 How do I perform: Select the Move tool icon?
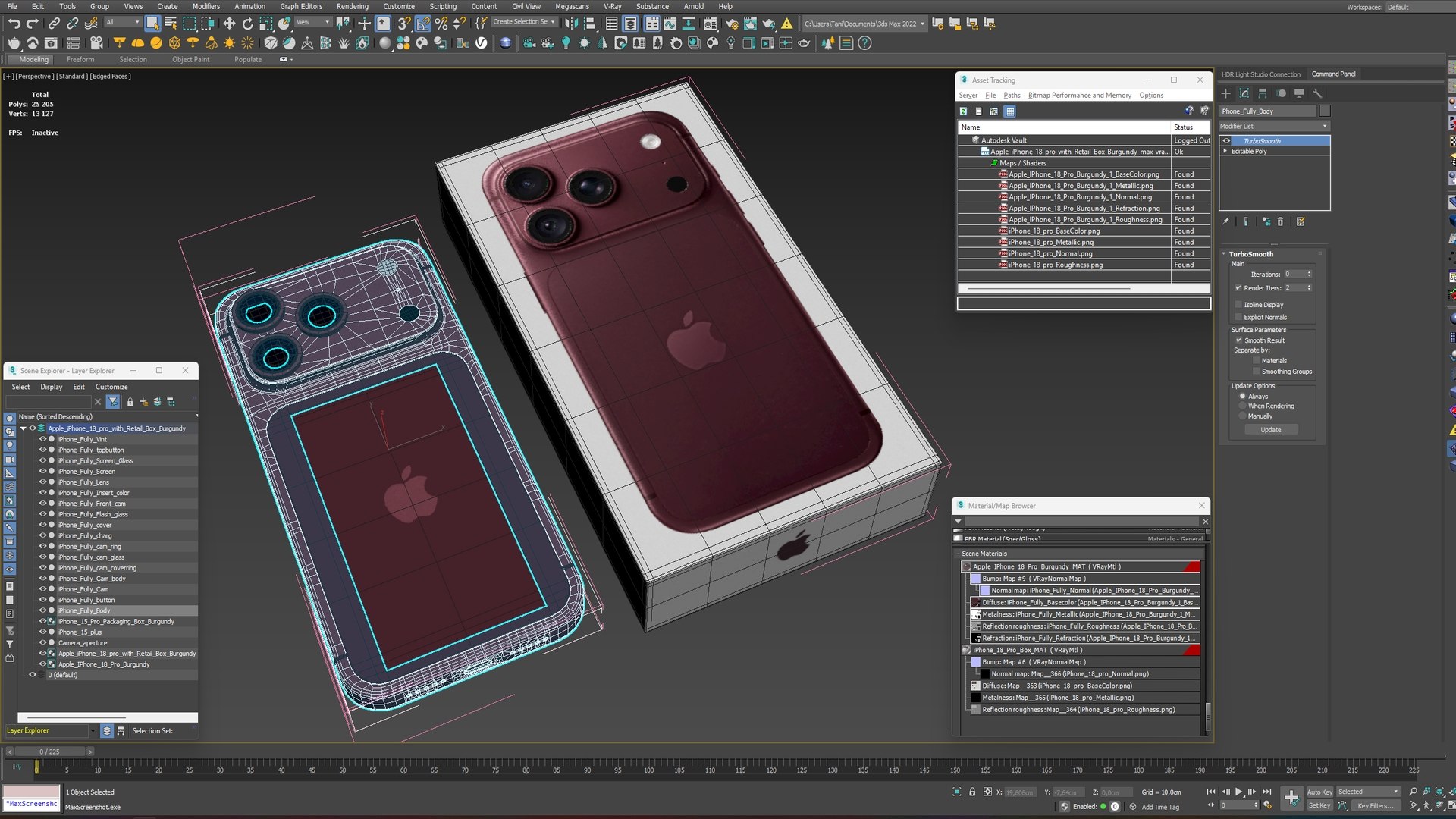tap(229, 24)
